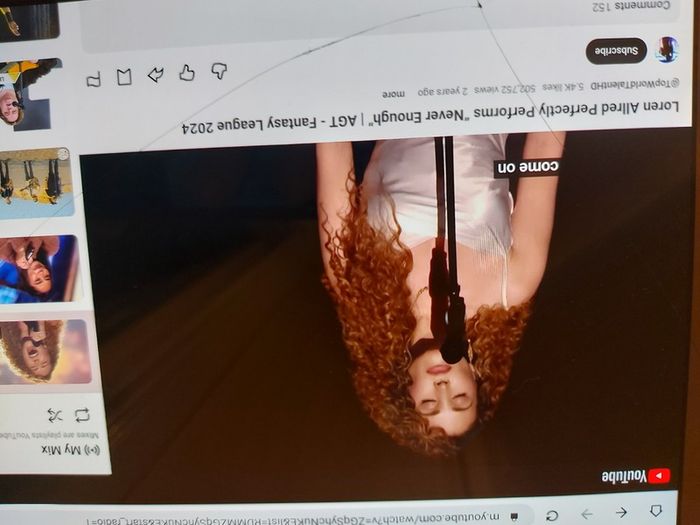Click the Save bookmark icon
The image size is (700, 525).
tap(124, 77)
